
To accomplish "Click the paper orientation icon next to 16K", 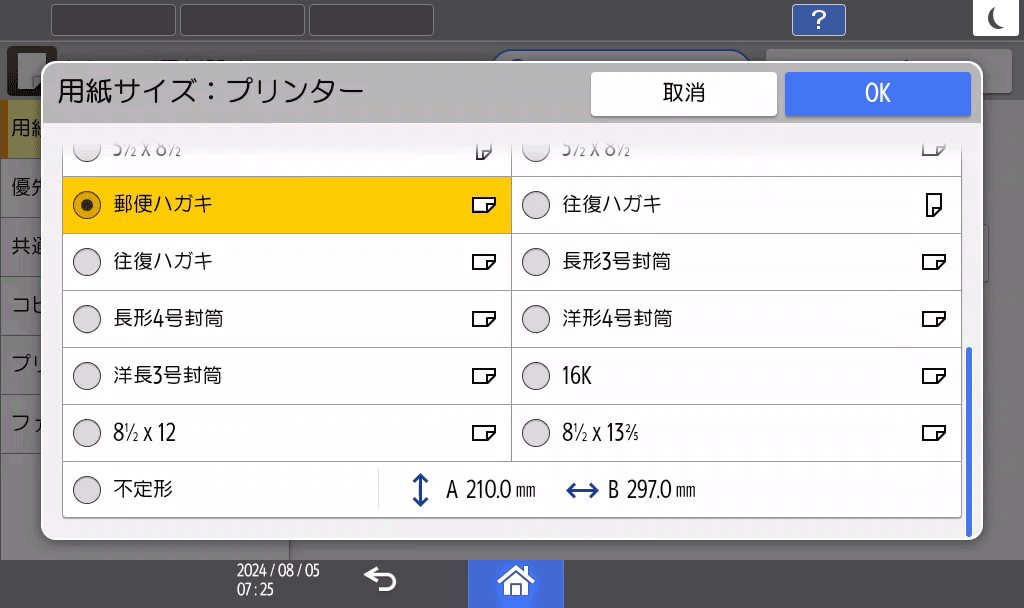I will click(x=935, y=376).
